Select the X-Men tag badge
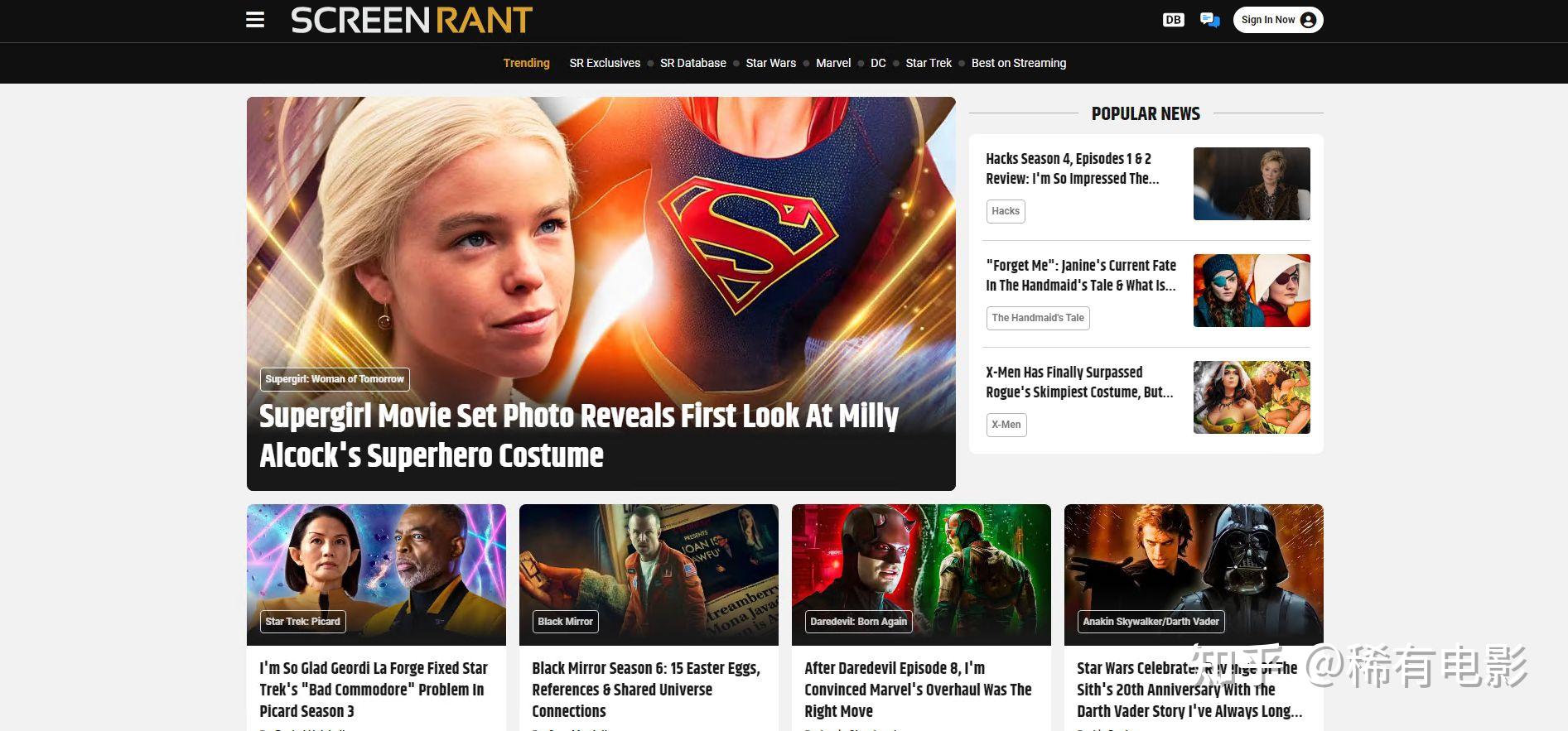 [x=1006, y=425]
